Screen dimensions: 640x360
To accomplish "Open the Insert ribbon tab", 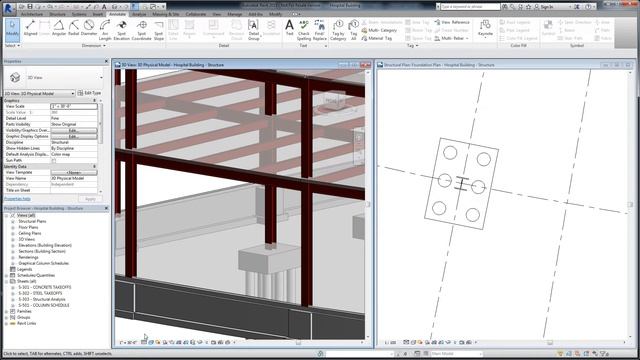I will [x=98, y=14].
